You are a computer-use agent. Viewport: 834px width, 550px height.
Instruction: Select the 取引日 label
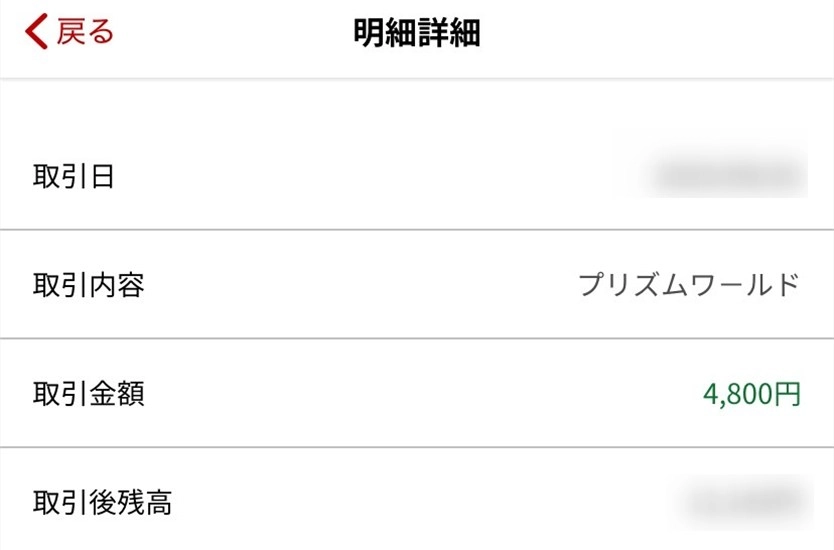[74, 177]
